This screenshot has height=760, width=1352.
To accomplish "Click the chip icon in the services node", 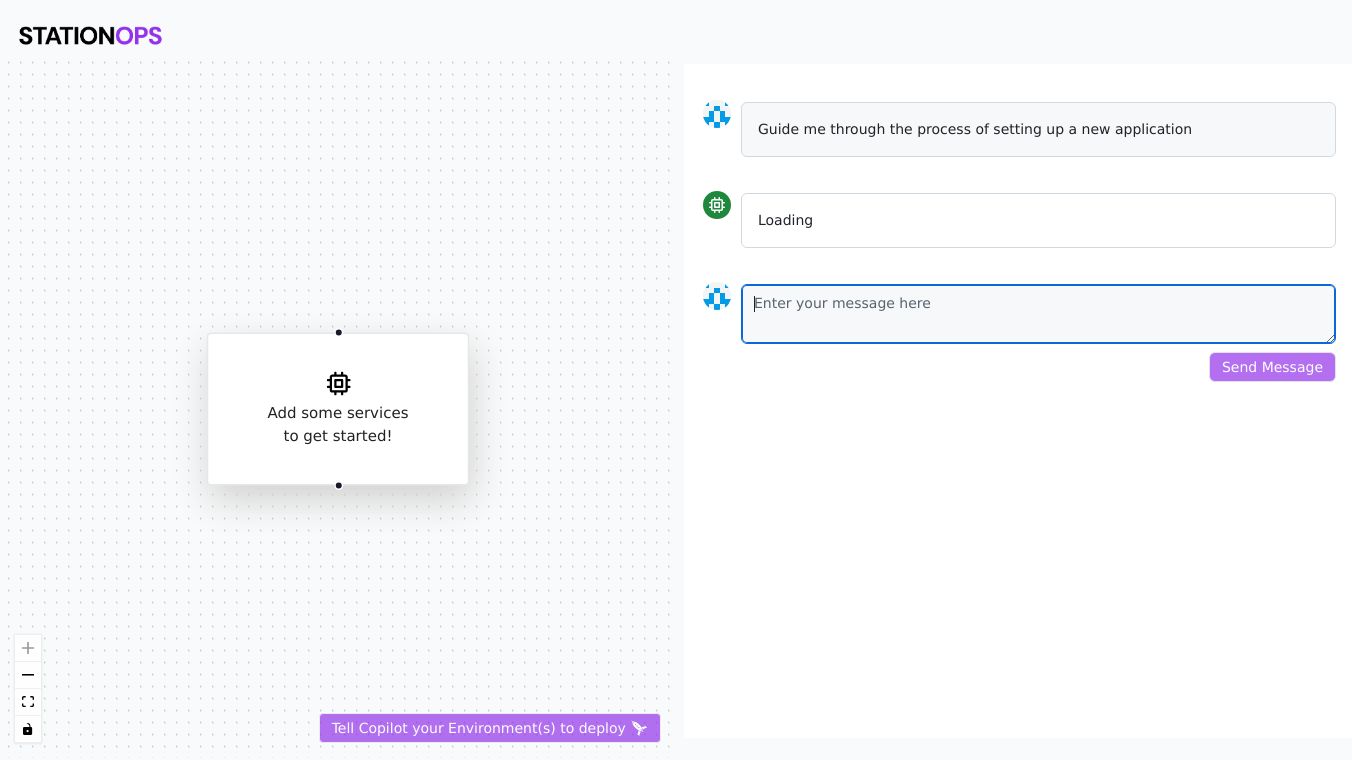I will coord(338,383).
